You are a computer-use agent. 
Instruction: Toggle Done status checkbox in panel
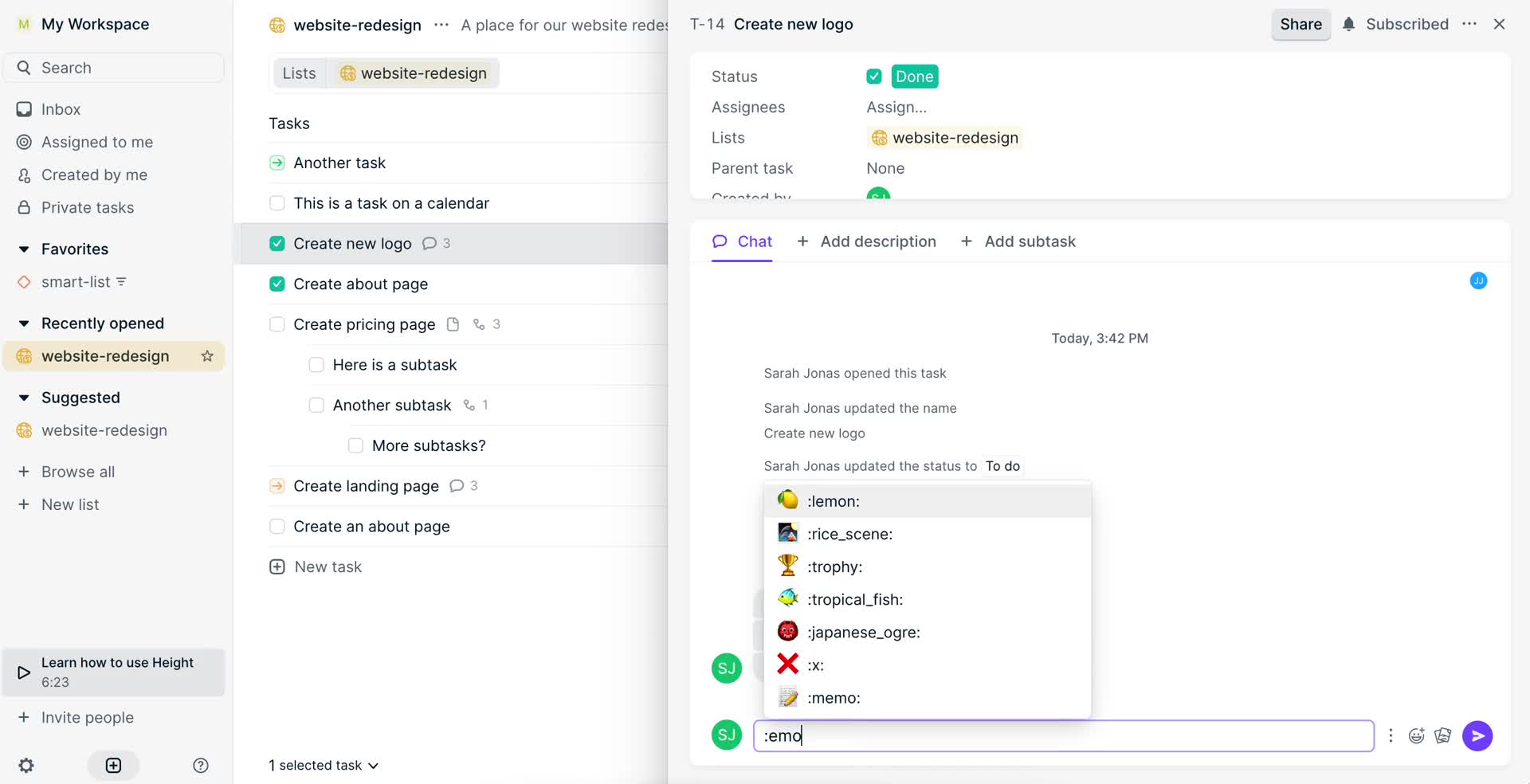pyautogui.click(x=874, y=76)
